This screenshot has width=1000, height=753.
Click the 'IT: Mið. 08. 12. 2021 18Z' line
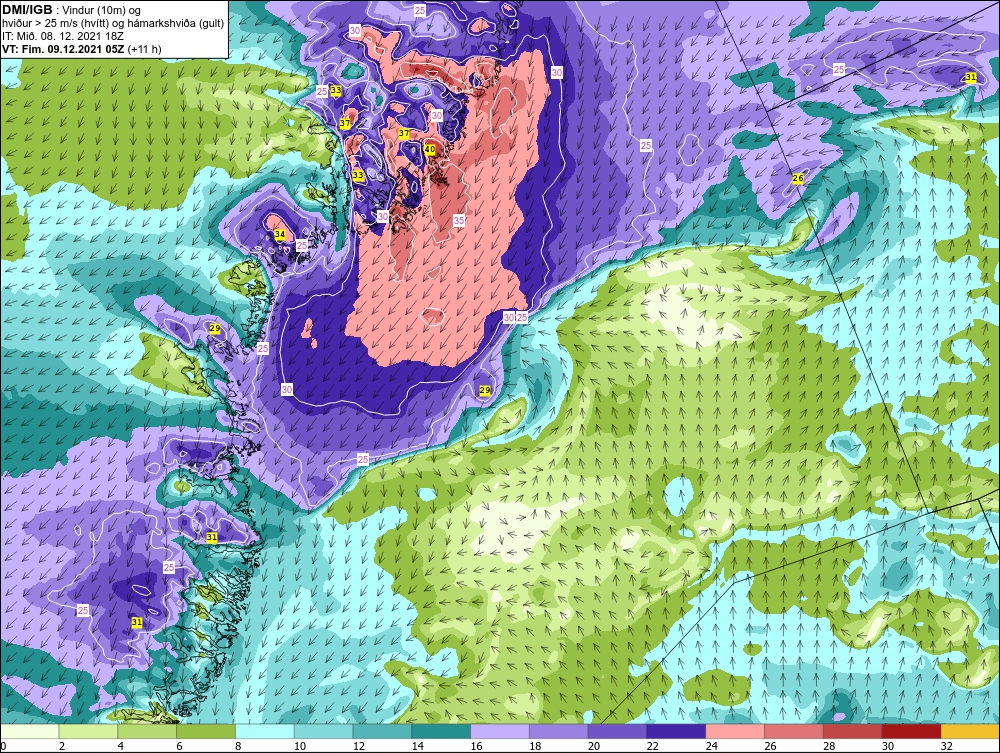pos(63,36)
